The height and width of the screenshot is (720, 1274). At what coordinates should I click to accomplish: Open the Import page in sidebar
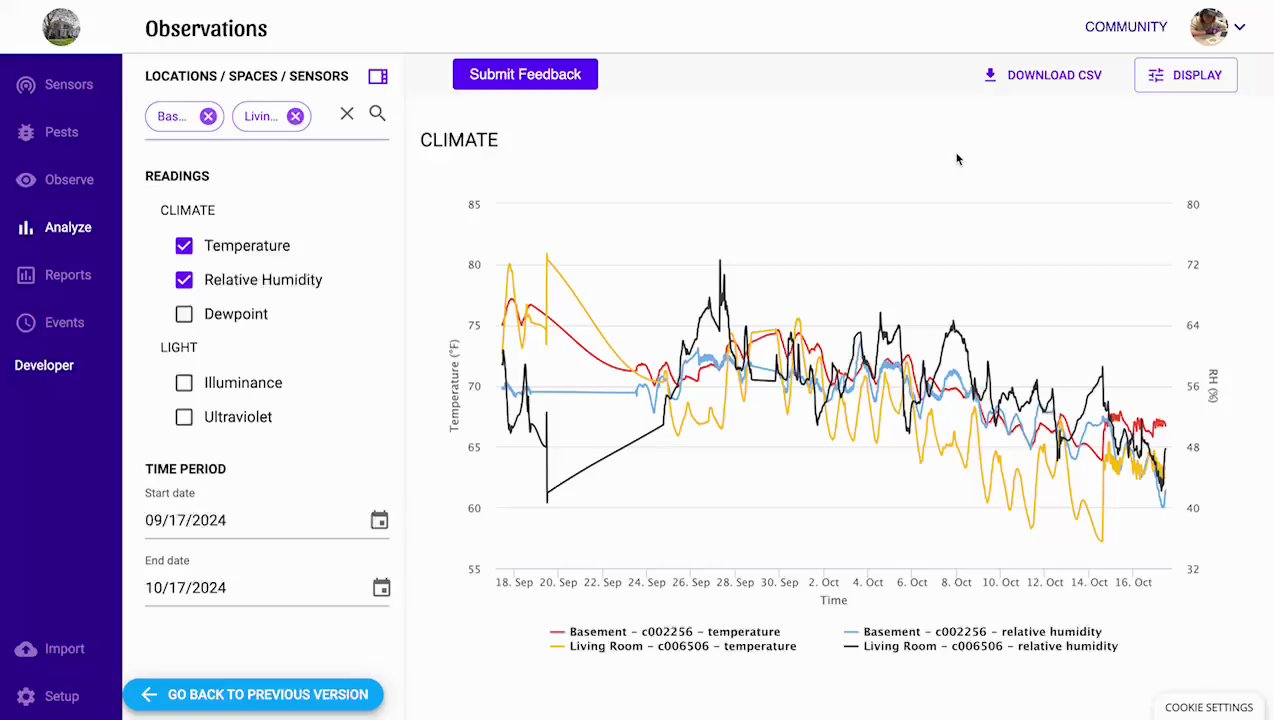63,649
